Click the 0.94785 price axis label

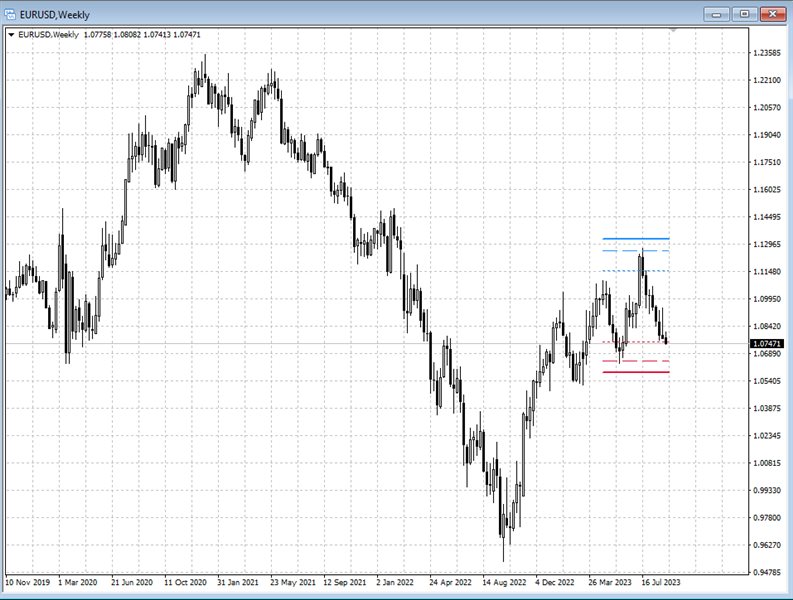(767, 572)
